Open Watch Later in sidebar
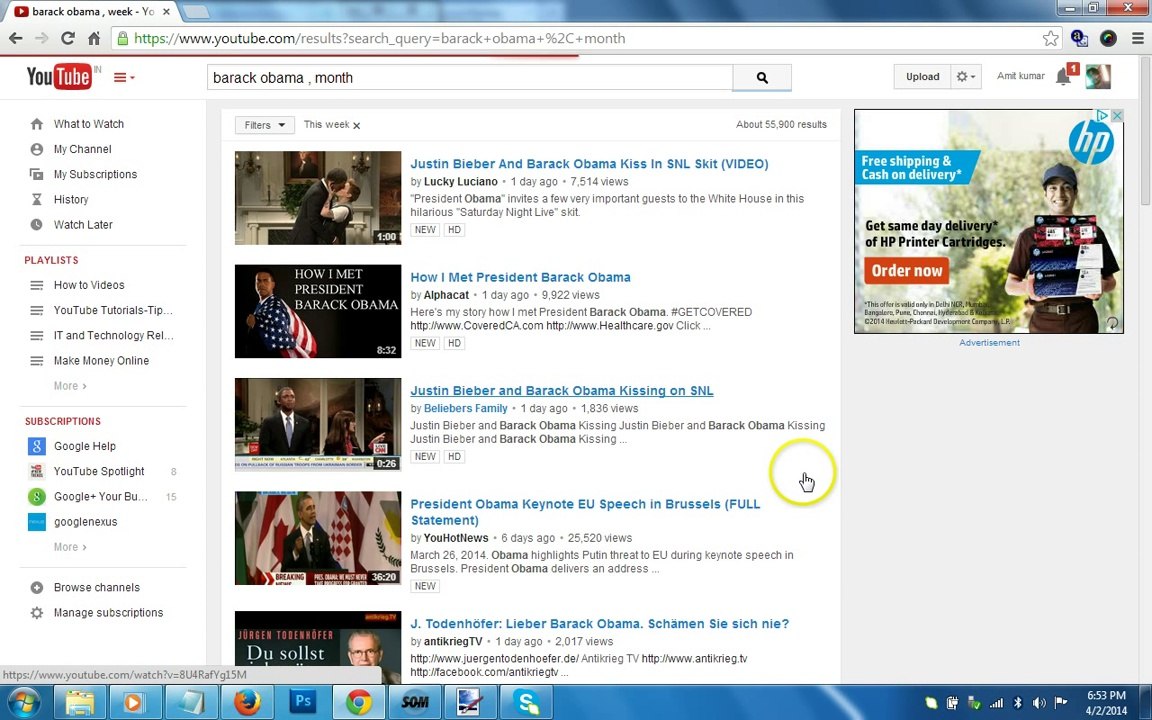1152x720 pixels. click(x=83, y=225)
